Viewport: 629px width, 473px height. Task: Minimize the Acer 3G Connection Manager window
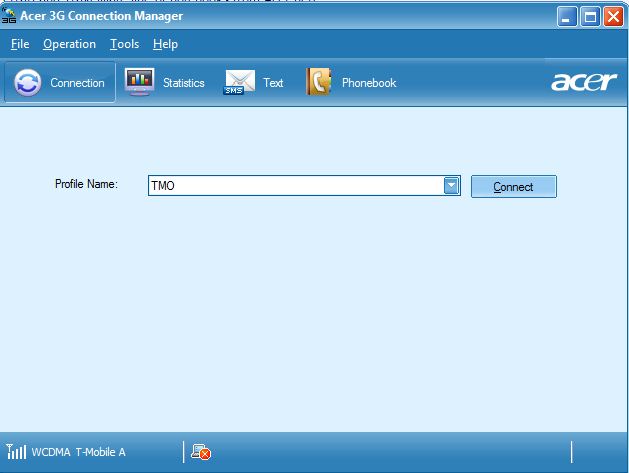(567, 17)
